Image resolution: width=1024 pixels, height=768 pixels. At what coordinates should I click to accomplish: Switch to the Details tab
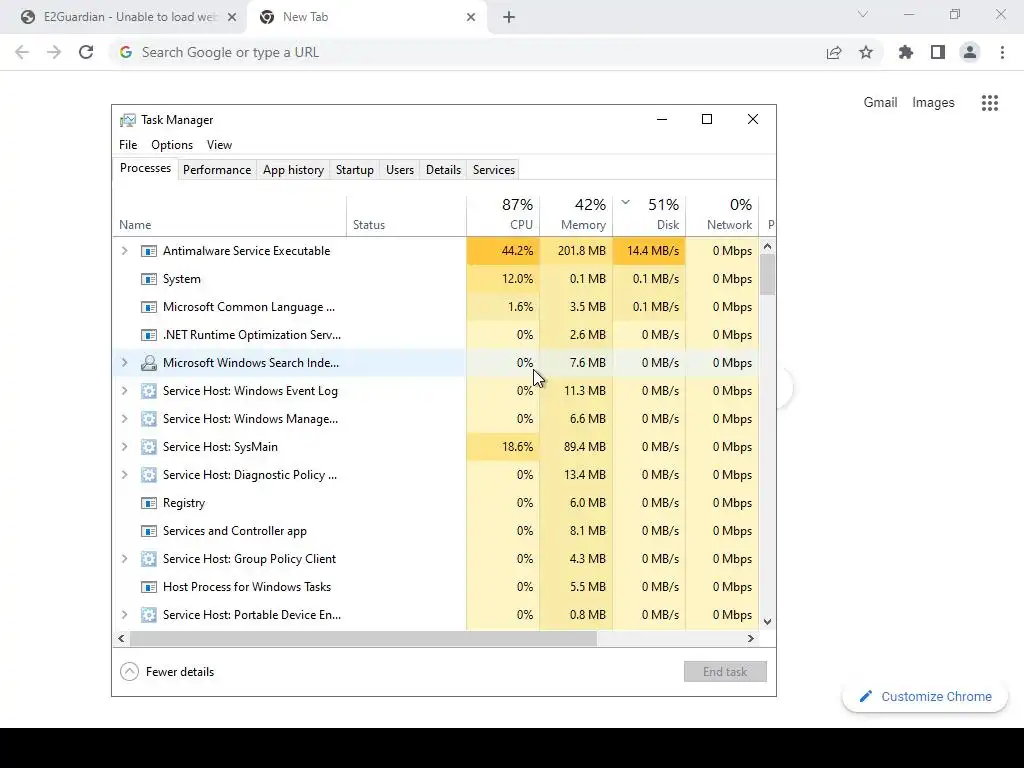(x=443, y=170)
